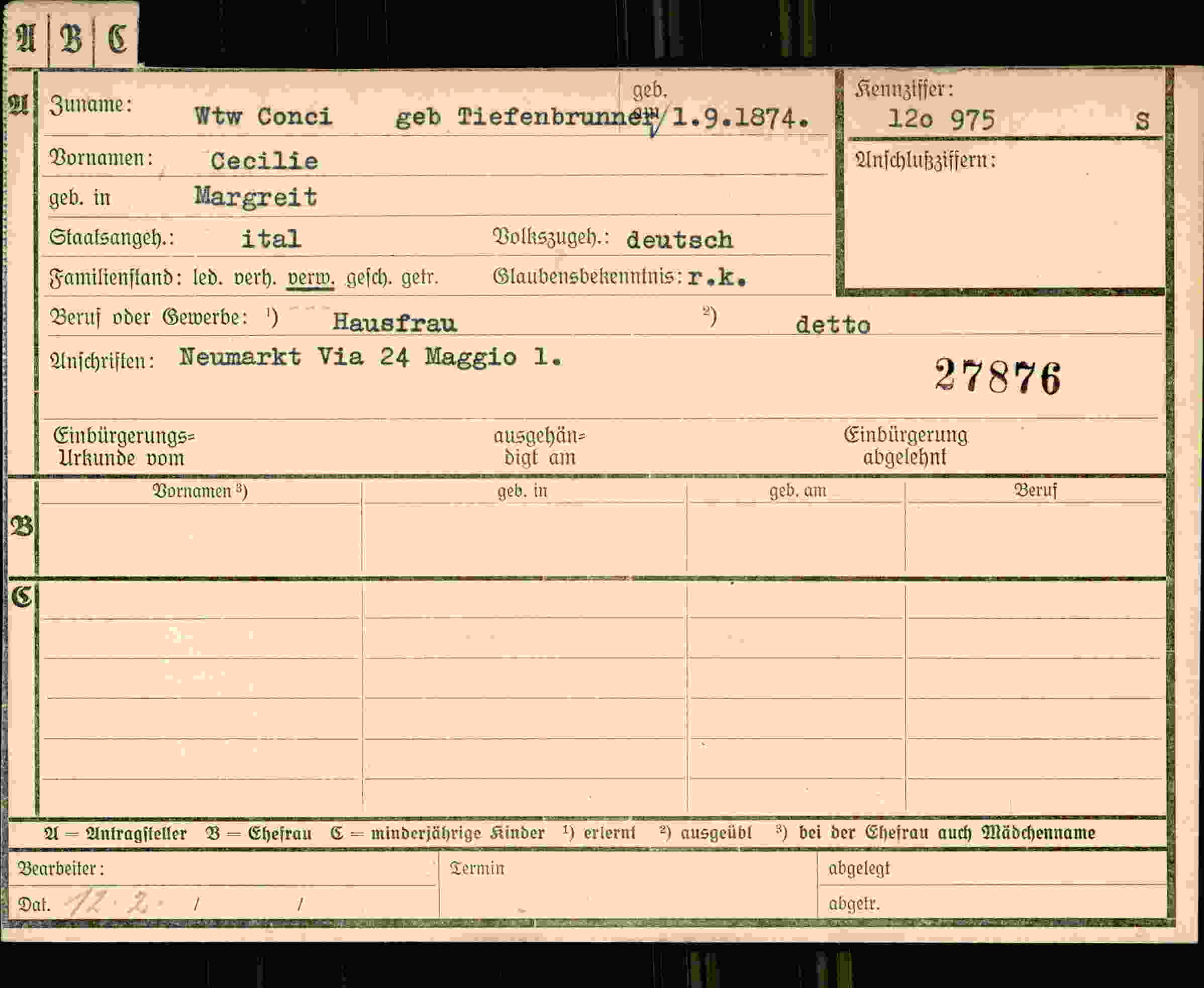Click the index tab letter B
Viewport: 1204px width, 988px height.
pyautogui.click(x=71, y=39)
